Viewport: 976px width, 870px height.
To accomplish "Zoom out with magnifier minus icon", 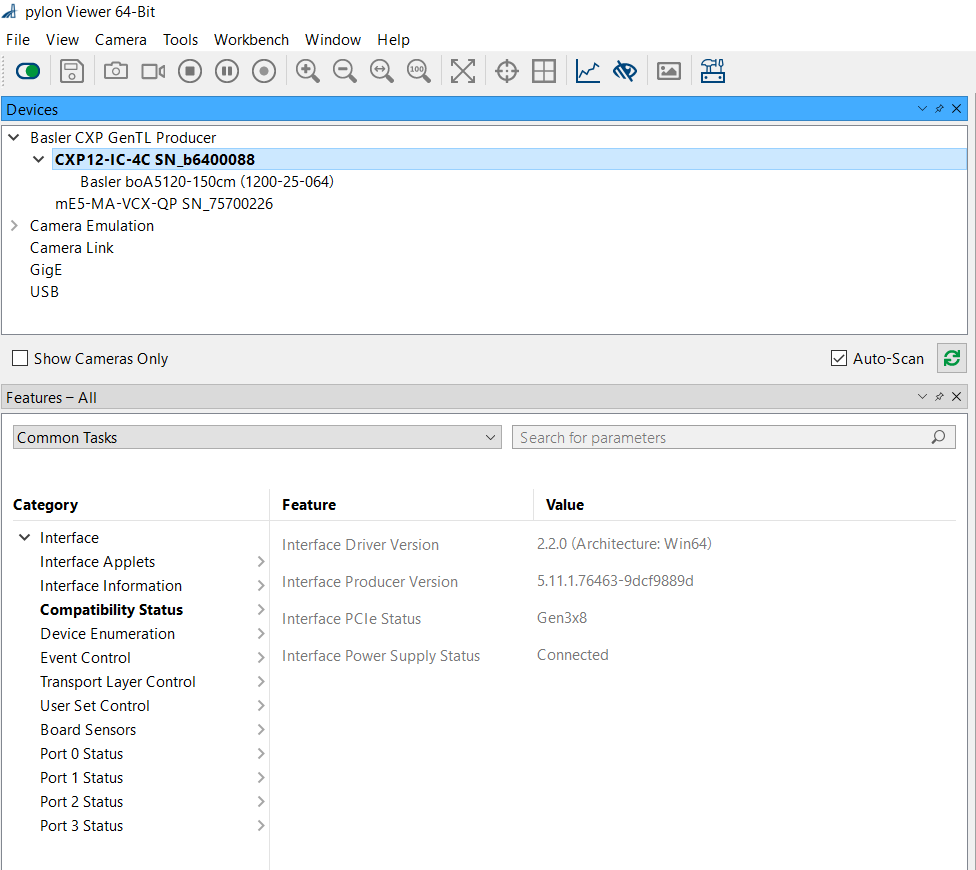I will click(344, 71).
